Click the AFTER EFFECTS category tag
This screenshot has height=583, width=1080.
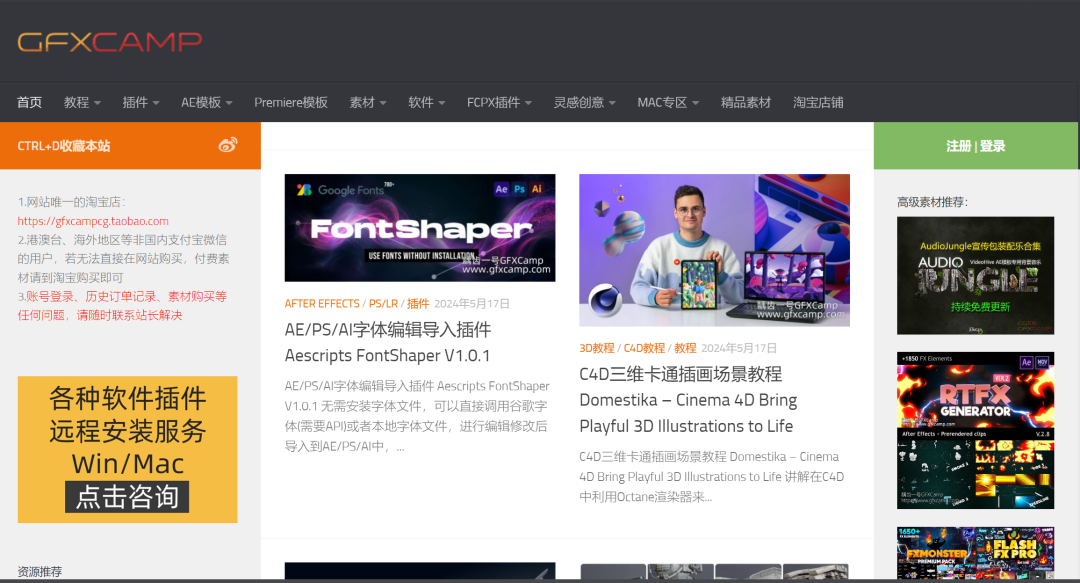tap(322, 303)
